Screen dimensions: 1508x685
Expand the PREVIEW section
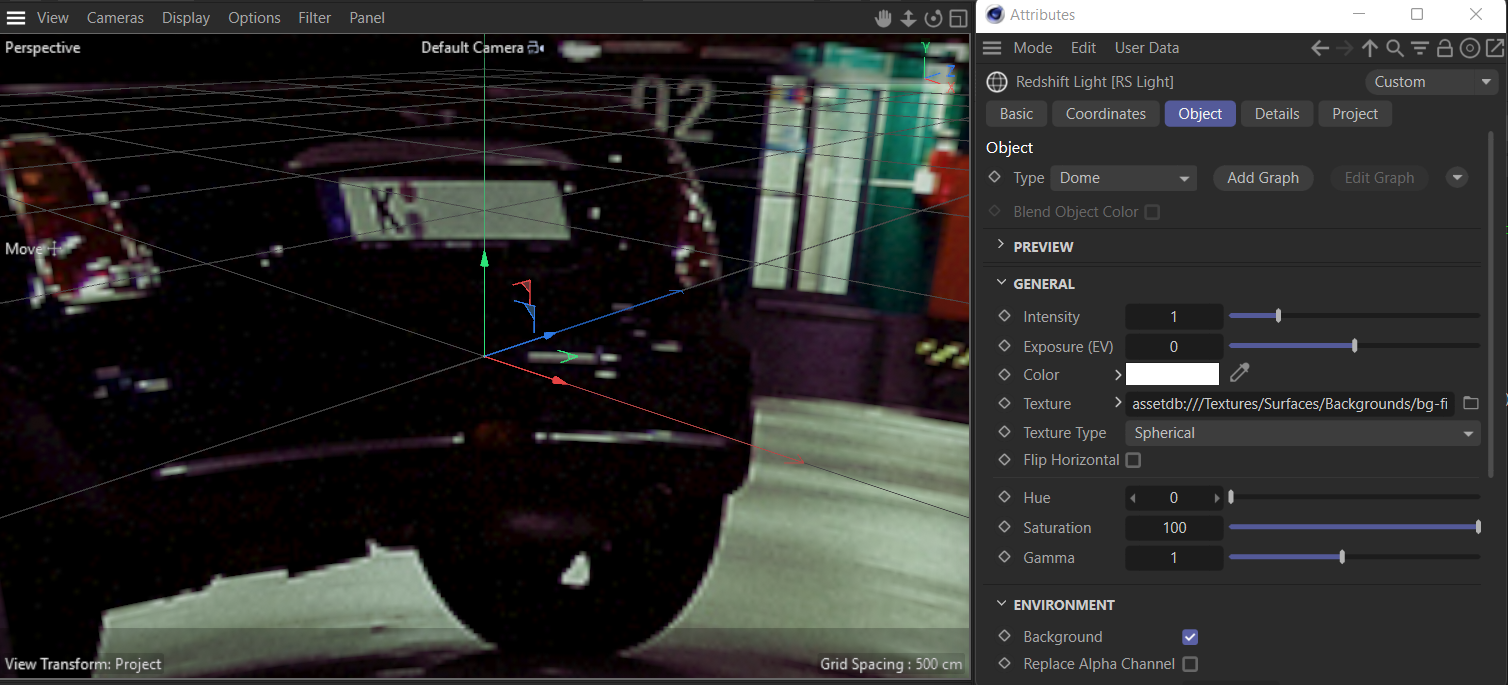coord(1001,246)
